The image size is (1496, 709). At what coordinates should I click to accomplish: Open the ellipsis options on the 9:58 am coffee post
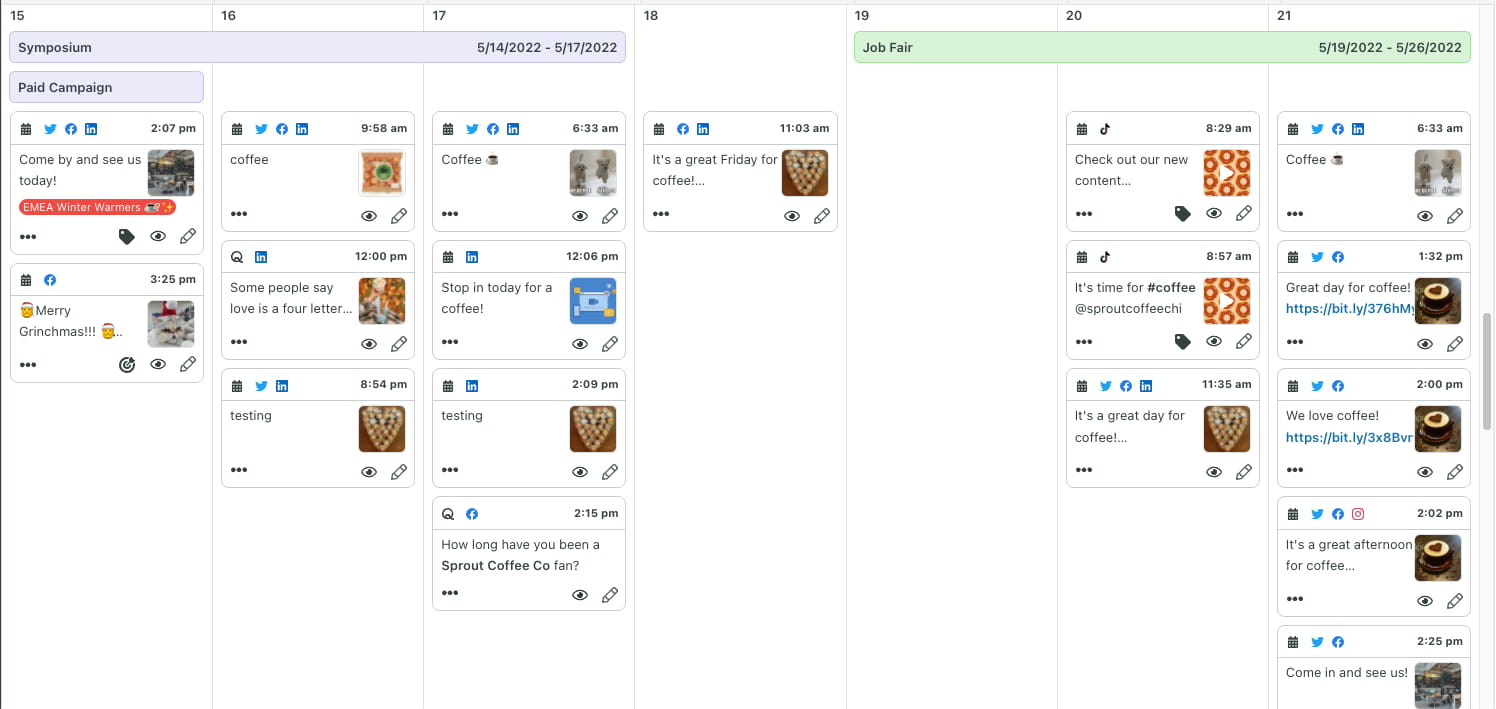239,213
